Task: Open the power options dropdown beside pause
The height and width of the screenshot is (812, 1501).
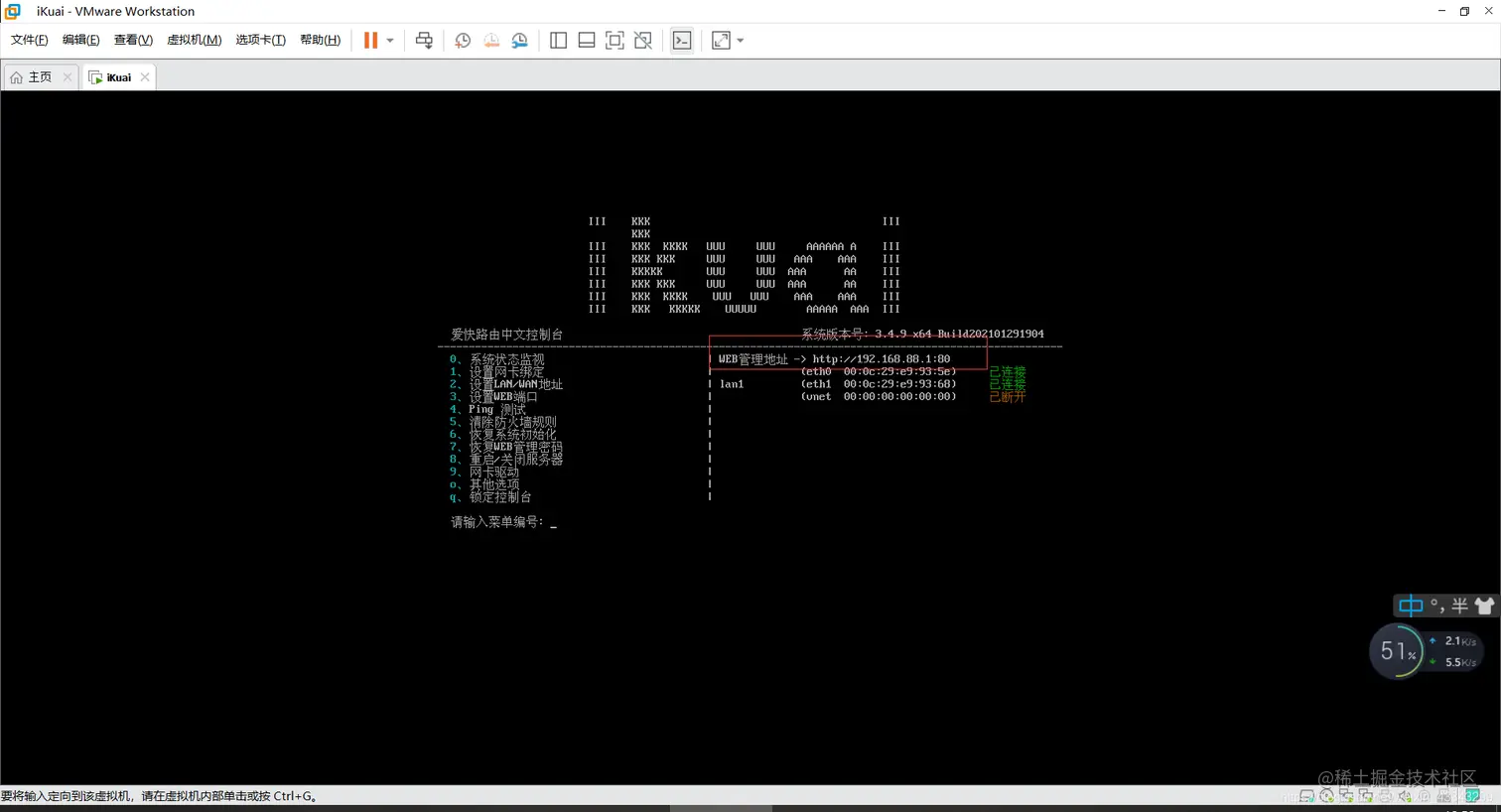Action: pyautogui.click(x=390, y=41)
